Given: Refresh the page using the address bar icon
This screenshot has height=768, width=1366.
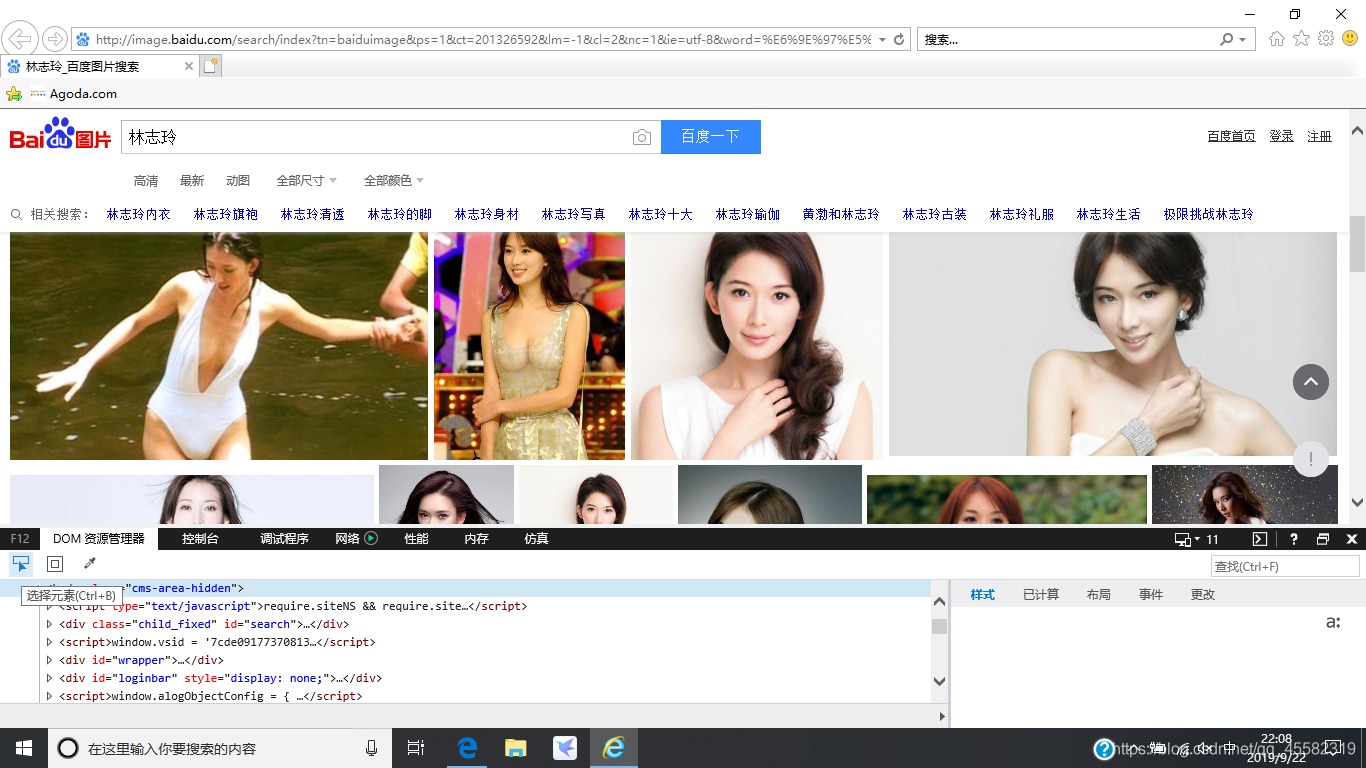Looking at the screenshot, I should click(x=899, y=40).
